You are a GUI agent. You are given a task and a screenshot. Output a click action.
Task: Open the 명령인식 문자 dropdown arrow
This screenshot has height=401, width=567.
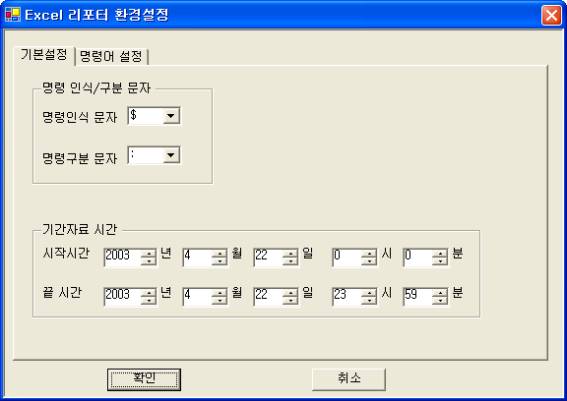tap(171, 116)
